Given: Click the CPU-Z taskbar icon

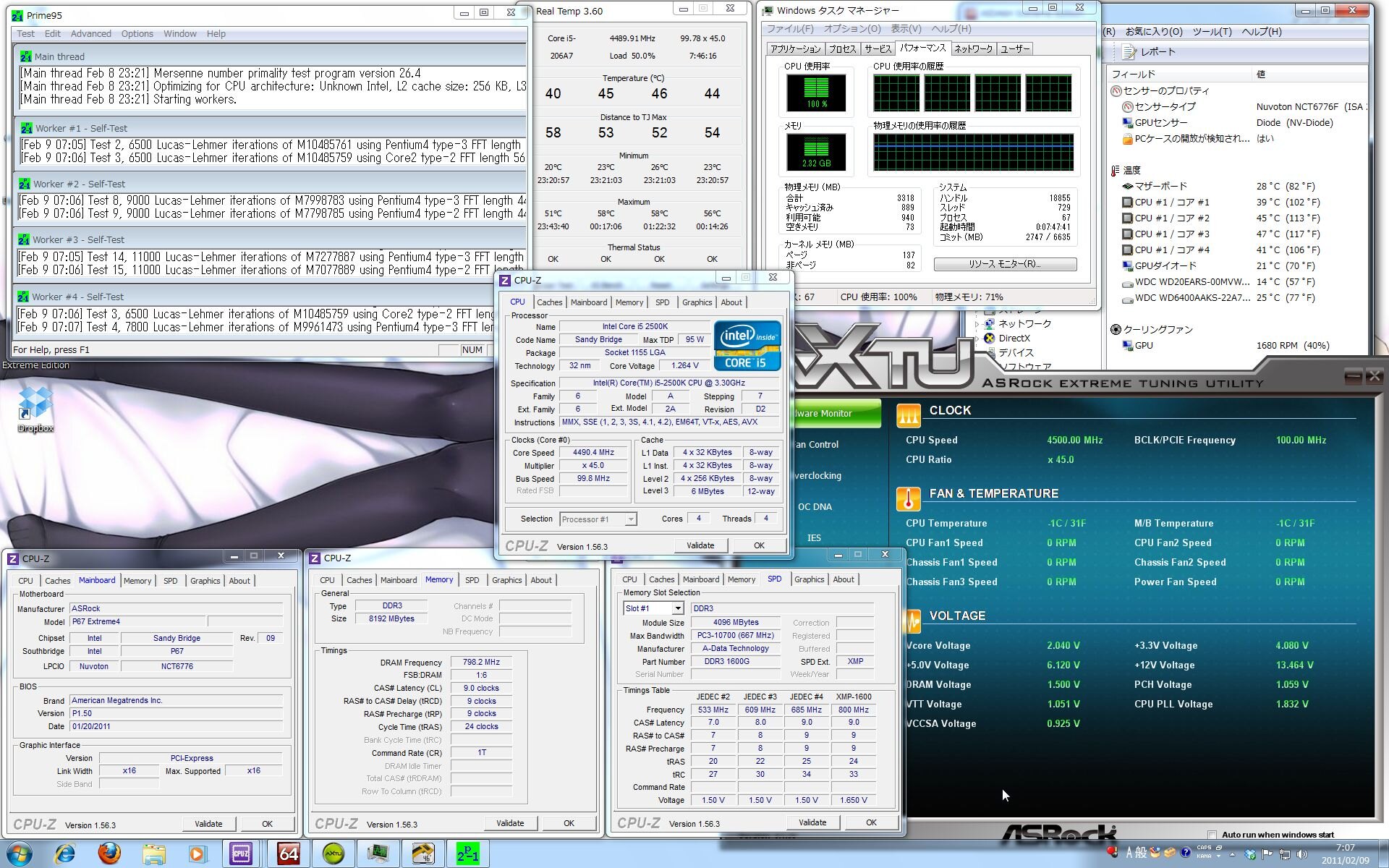Looking at the screenshot, I should pyautogui.click(x=241, y=854).
